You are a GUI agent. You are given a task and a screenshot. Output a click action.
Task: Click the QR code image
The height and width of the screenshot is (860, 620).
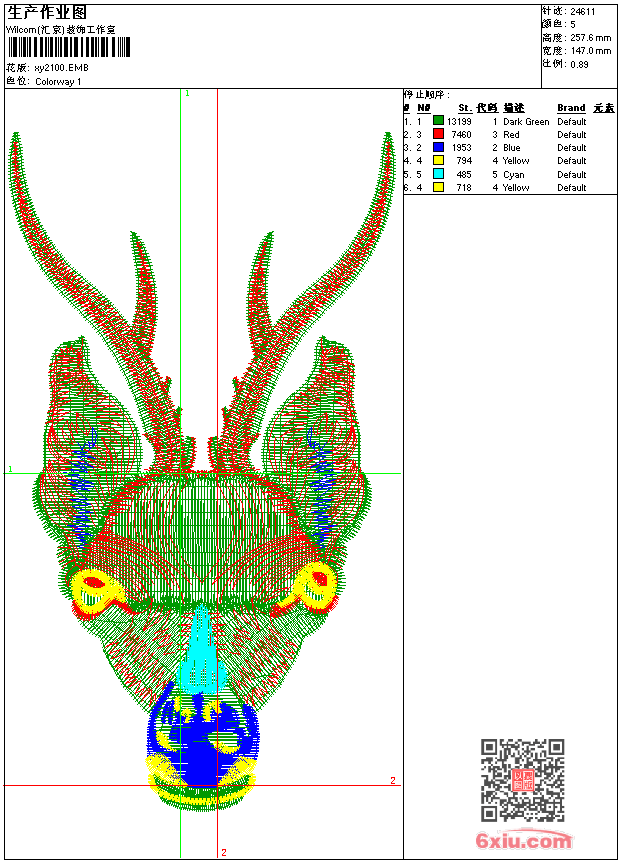click(522, 780)
